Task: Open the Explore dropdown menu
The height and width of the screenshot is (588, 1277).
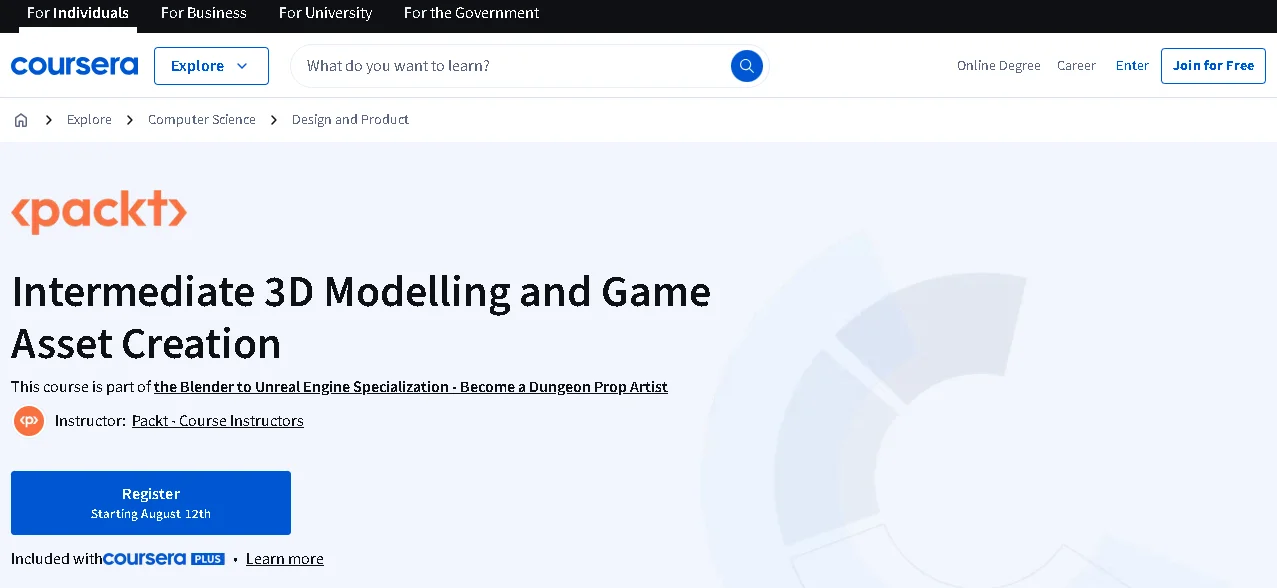Action: click(211, 65)
